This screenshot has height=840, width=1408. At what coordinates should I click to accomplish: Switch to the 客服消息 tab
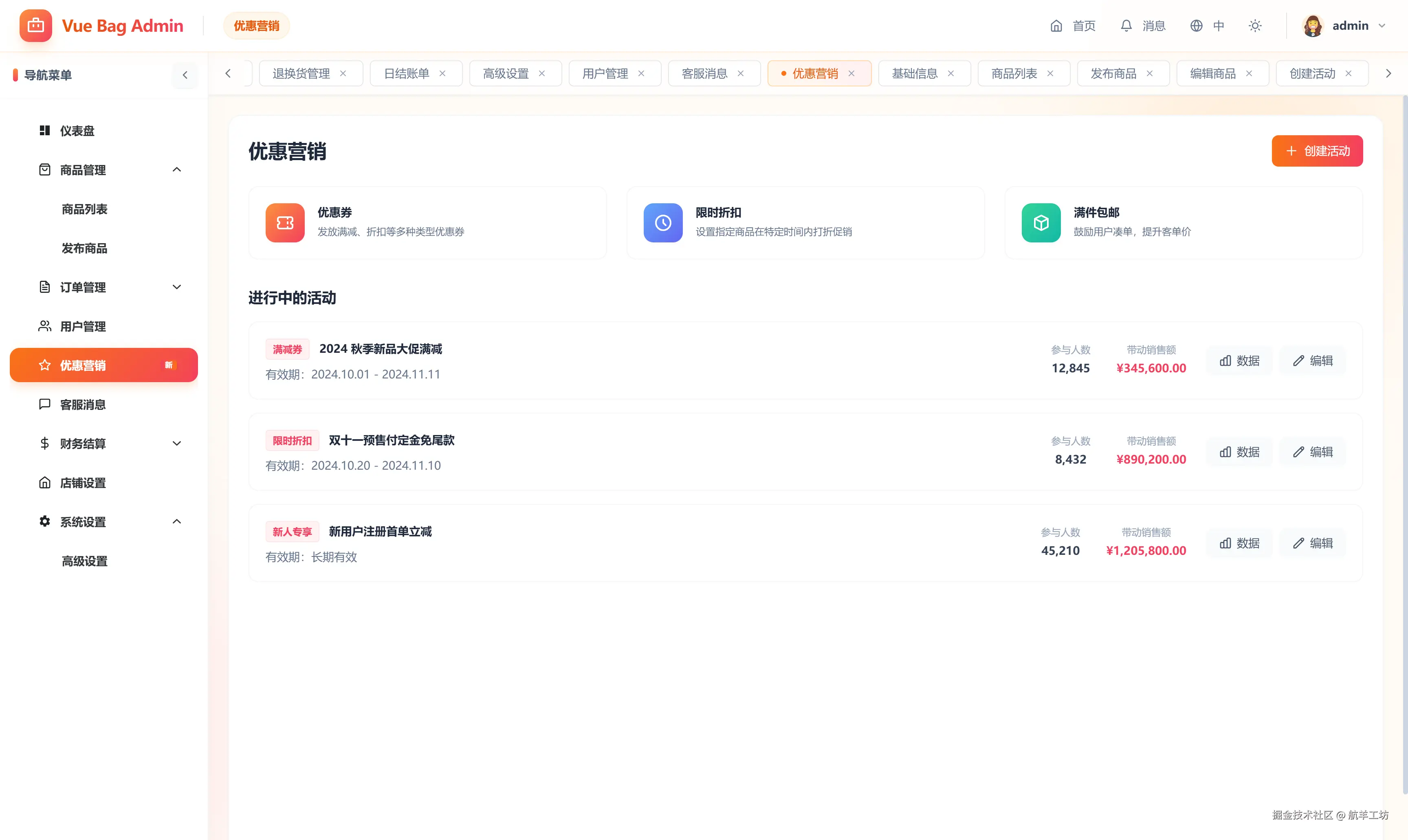click(x=704, y=74)
